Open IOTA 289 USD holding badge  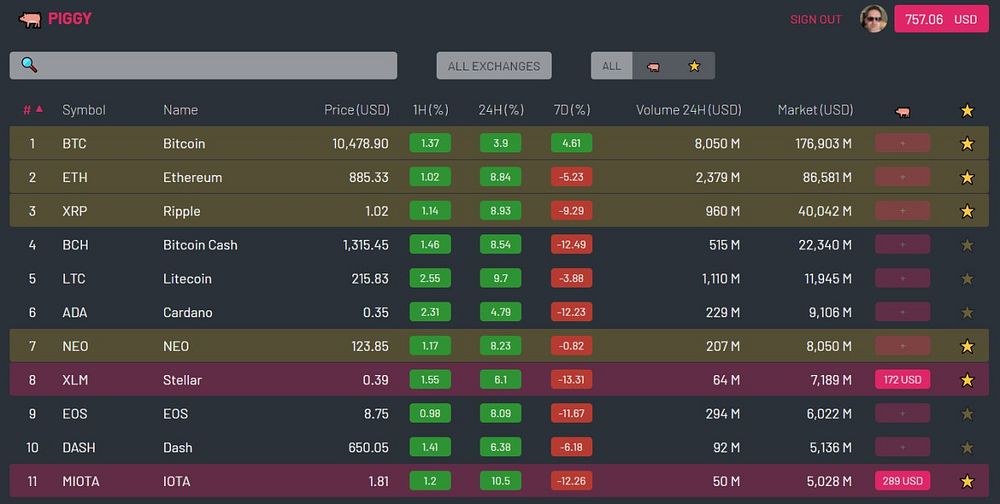pos(902,481)
